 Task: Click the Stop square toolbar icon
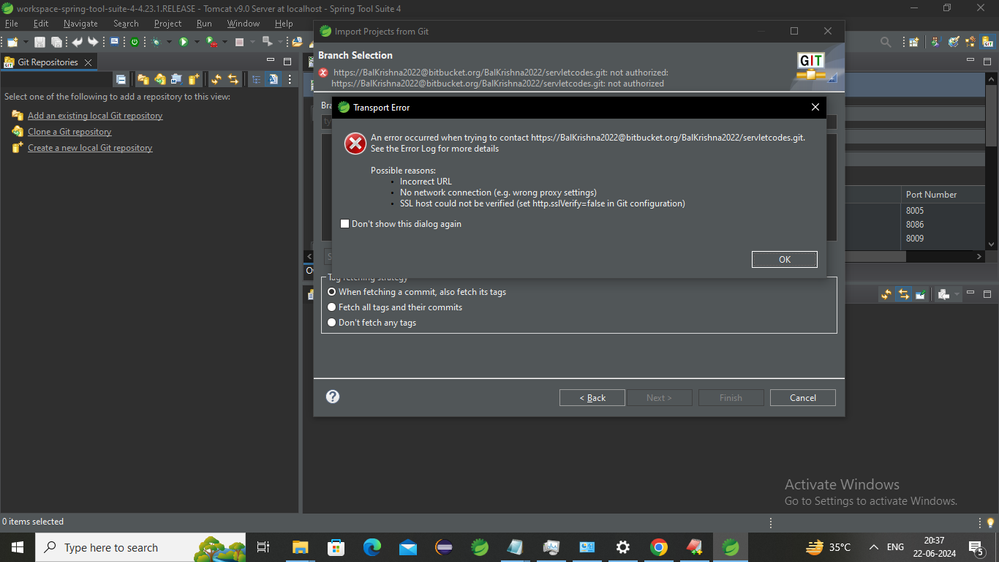(240, 42)
